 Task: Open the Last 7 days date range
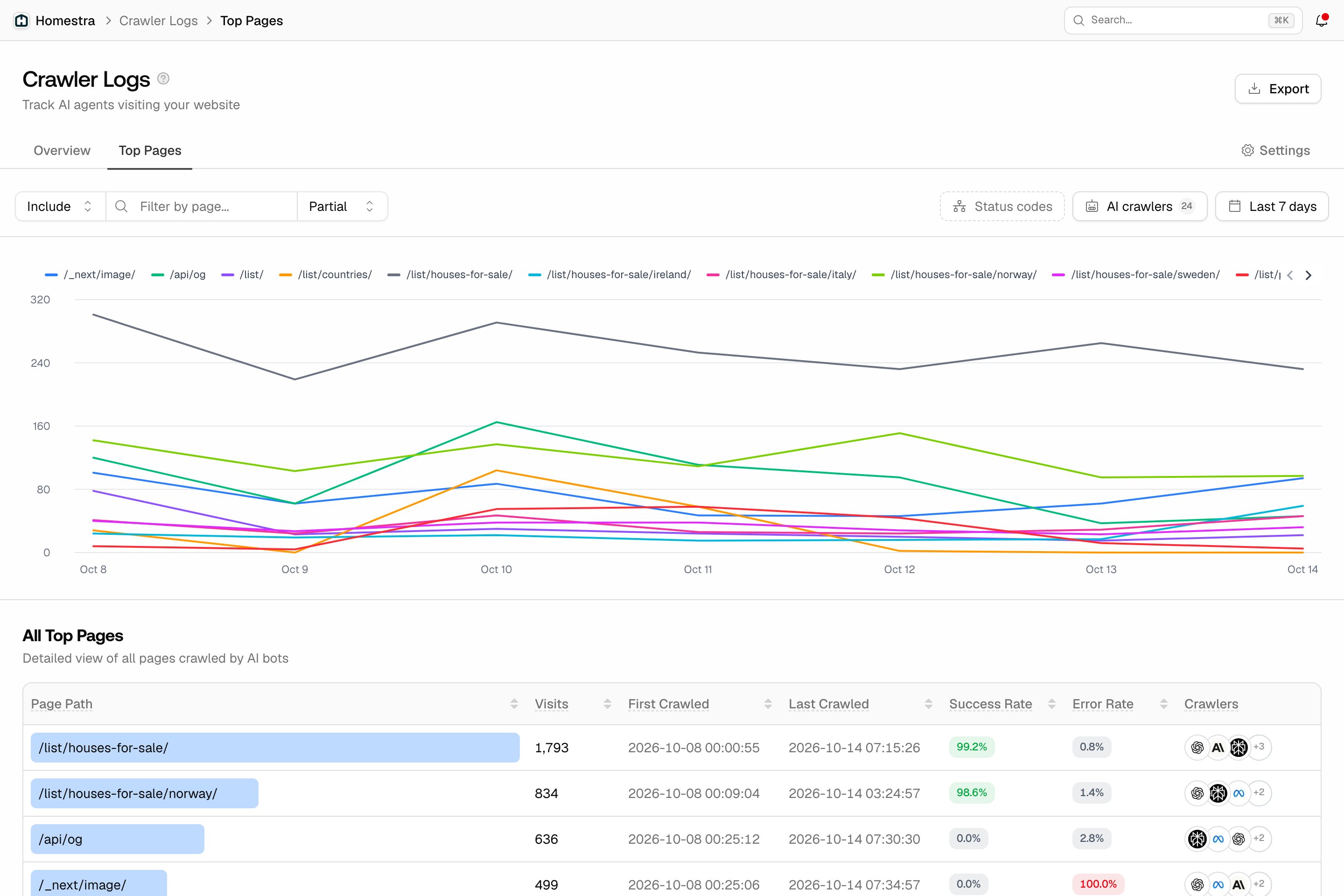(1271, 206)
